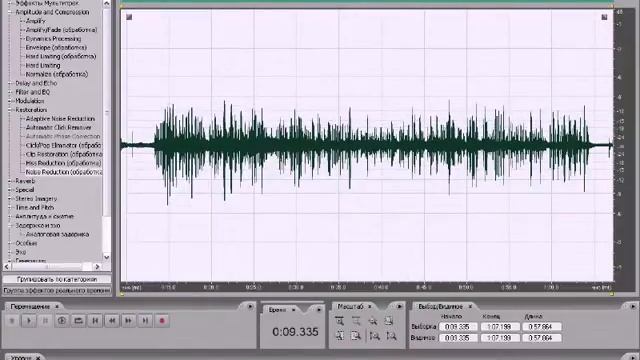The height and width of the screenshot is (360, 640).
Task: Select Normalize (обработка) effect
Action: pyautogui.click(x=57, y=74)
